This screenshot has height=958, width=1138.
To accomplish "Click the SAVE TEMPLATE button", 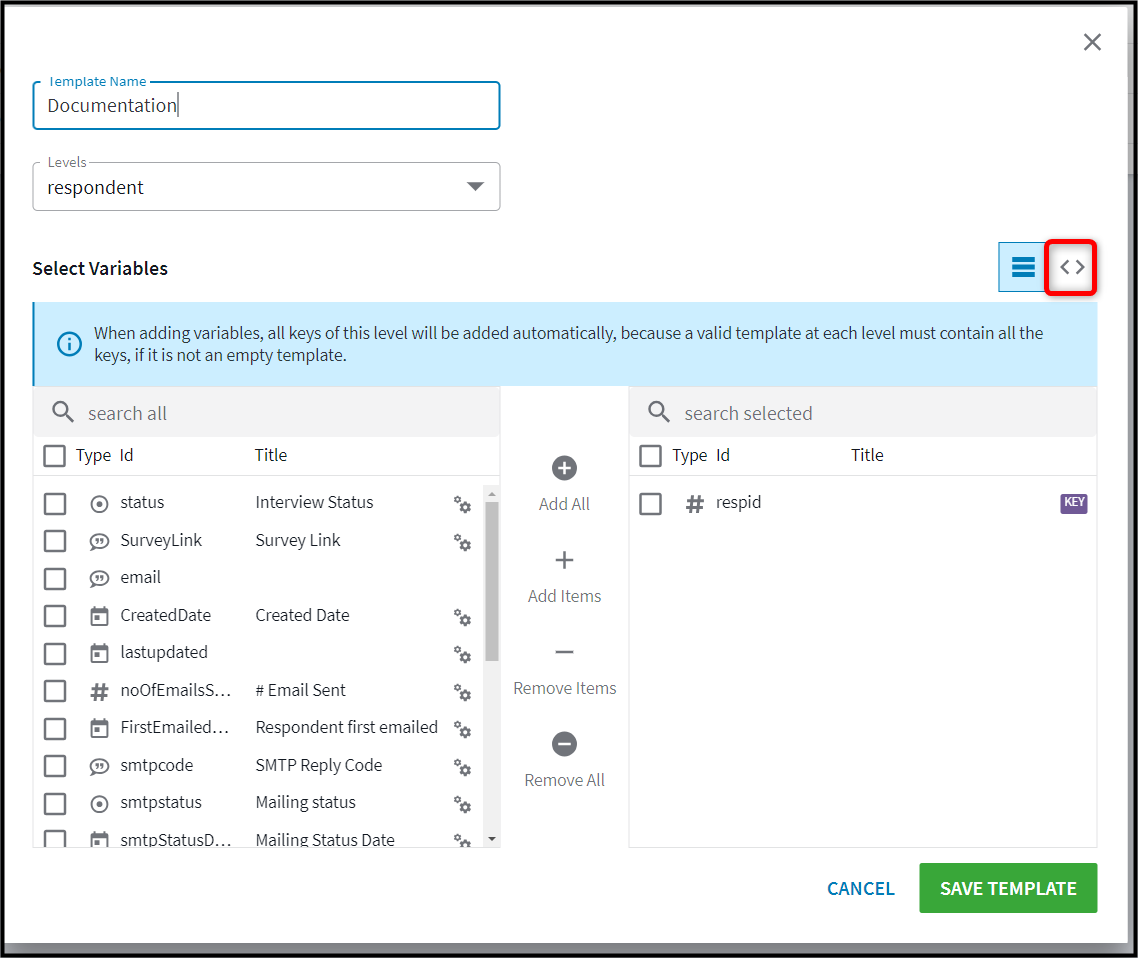I will [x=1008, y=888].
